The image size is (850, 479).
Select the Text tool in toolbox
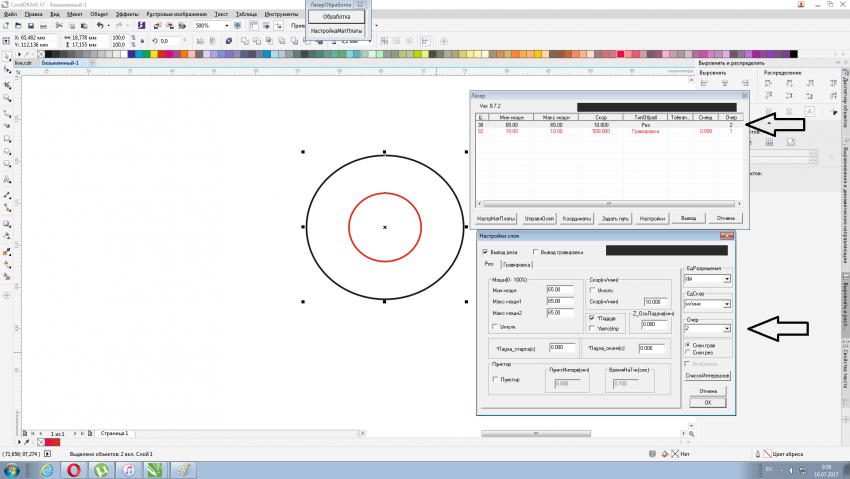coord(8,178)
